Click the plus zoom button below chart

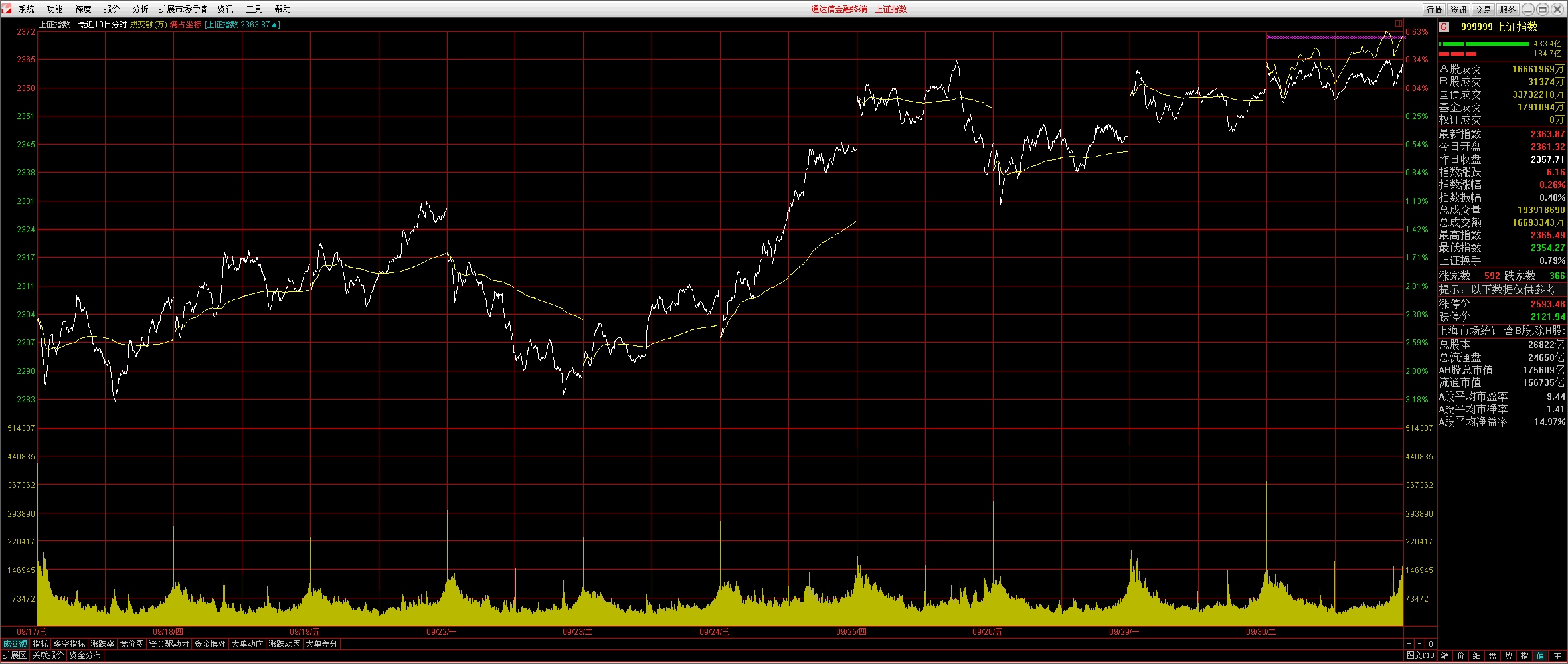point(1408,644)
